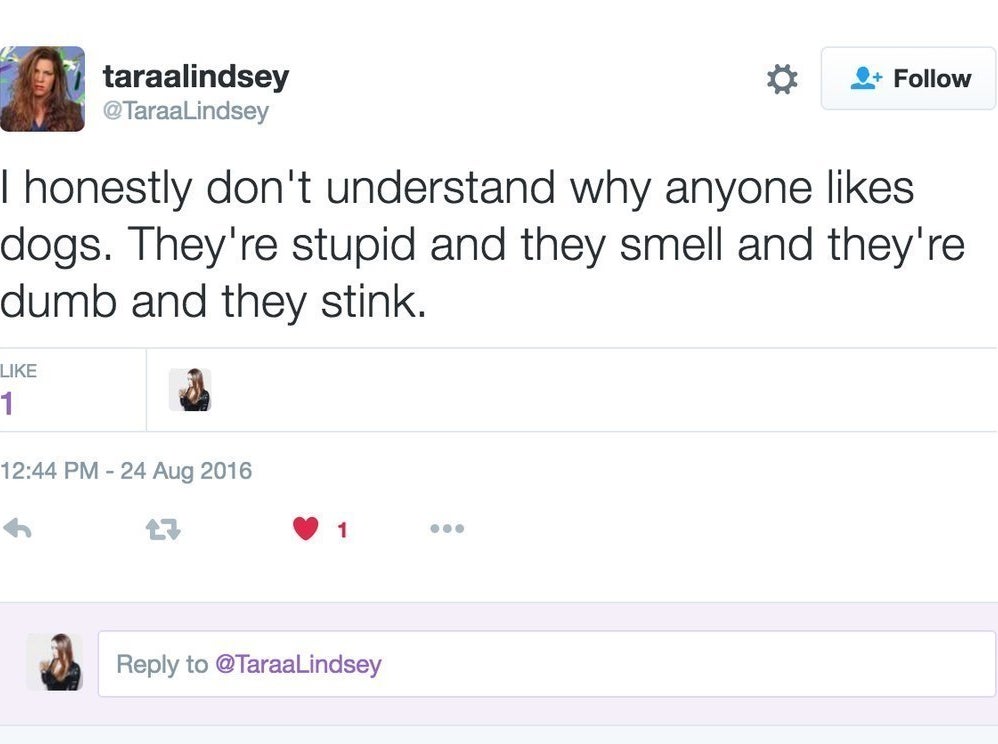Retweet using the retweet arrows icon
The height and width of the screenshot is (744, 998).
coord(164,529)
